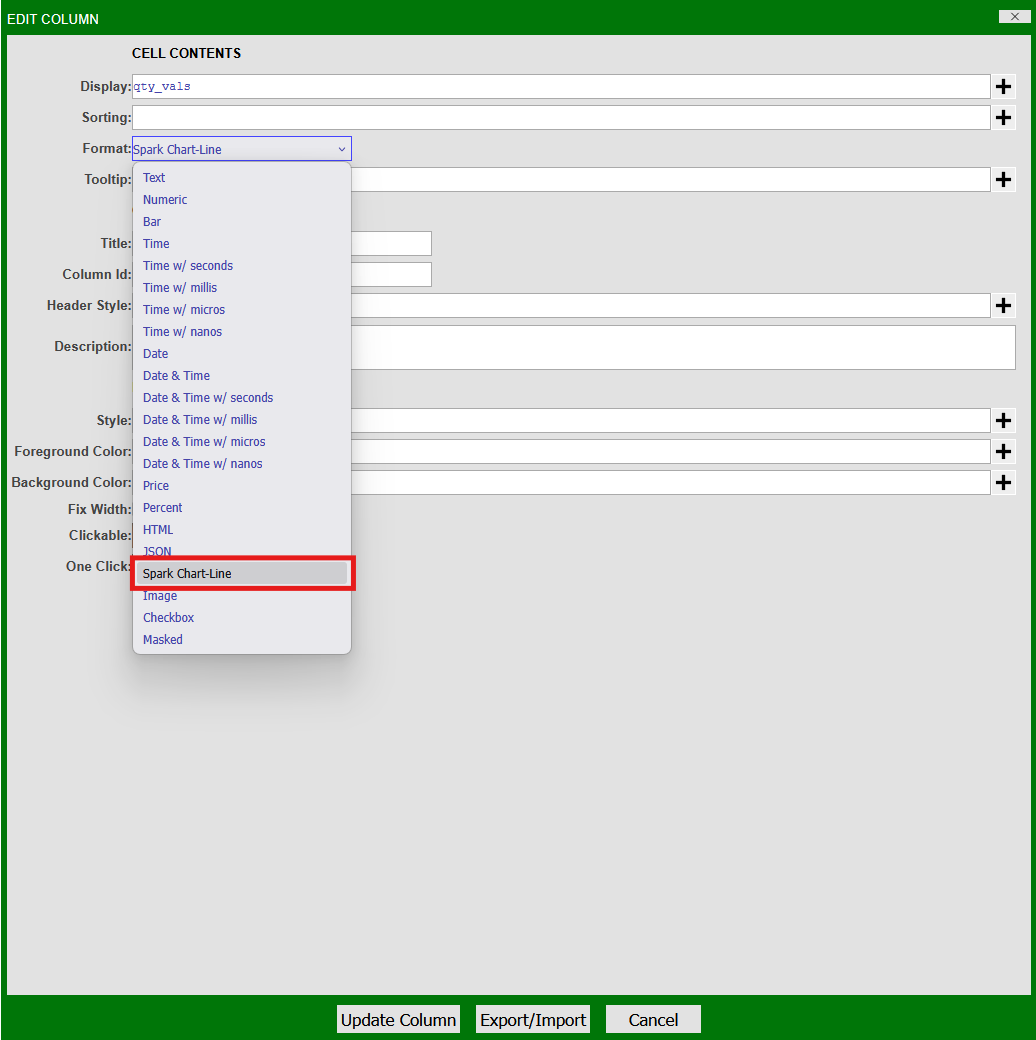This screenshot has height=1040, width=1036.
Task: Click the plus icon for Header Style
Action: pyautogui.click(x=1004, y=306)
